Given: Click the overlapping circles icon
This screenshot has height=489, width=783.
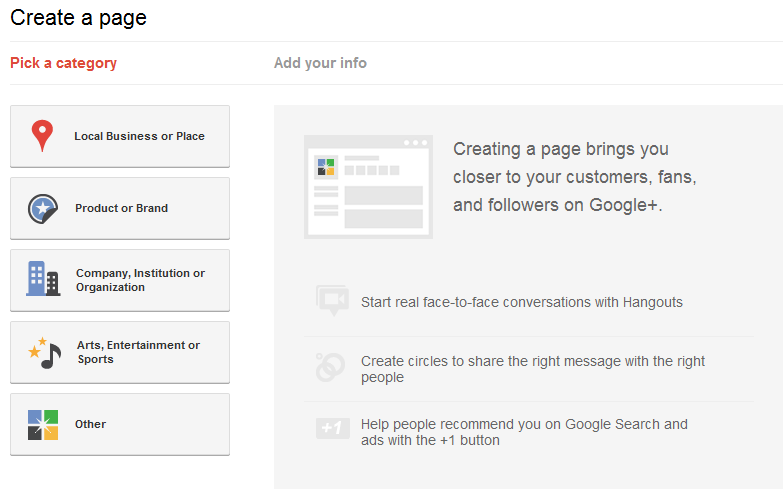Looking at the screenshot, I should point(330,368).
